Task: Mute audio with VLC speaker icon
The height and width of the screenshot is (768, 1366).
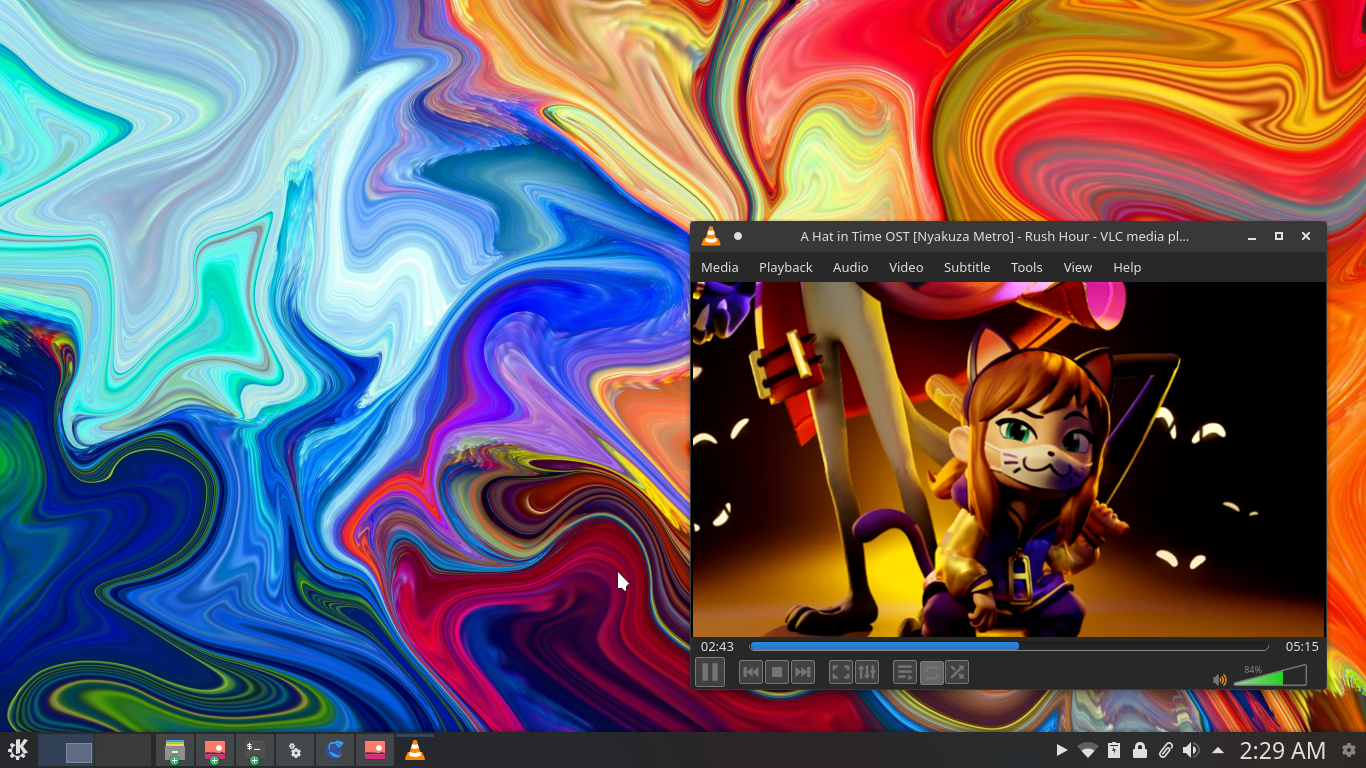Action: (x=1220, y=680)
